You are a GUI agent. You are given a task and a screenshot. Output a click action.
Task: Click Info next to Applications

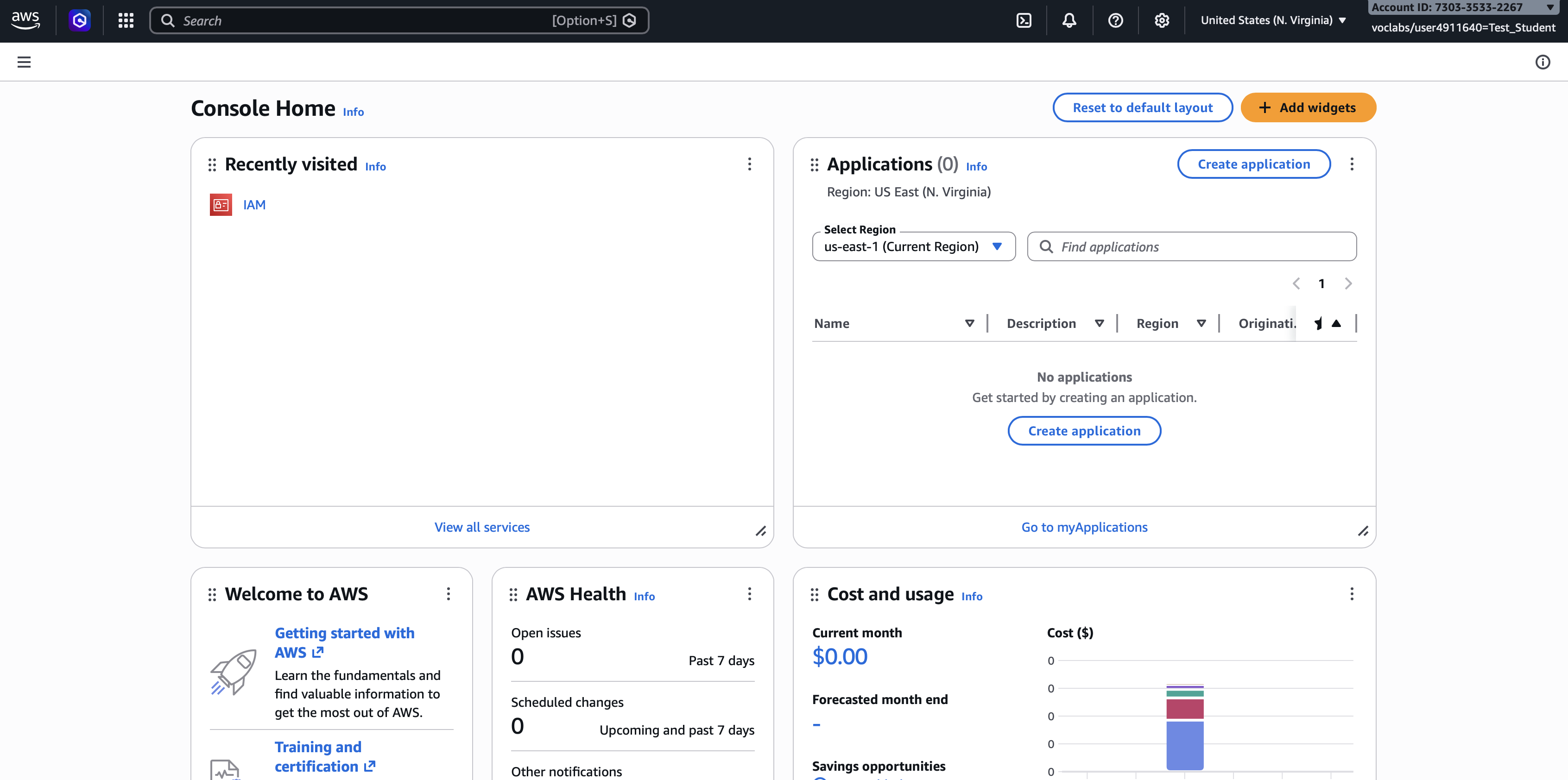[976, 167]
